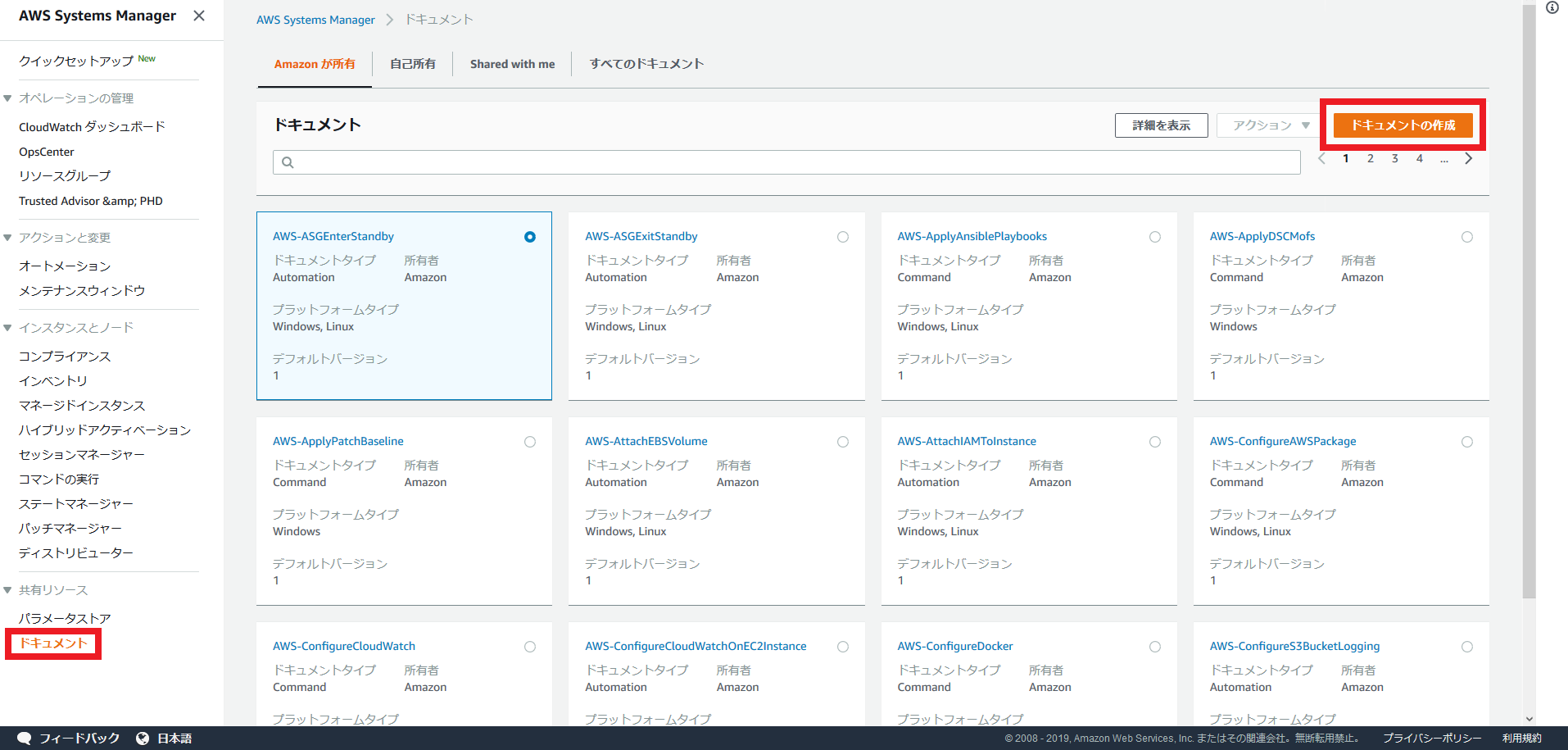Open 利用規約 footer link
Viewport: 1568px width, 750px height.
(x=1522, y=739)
